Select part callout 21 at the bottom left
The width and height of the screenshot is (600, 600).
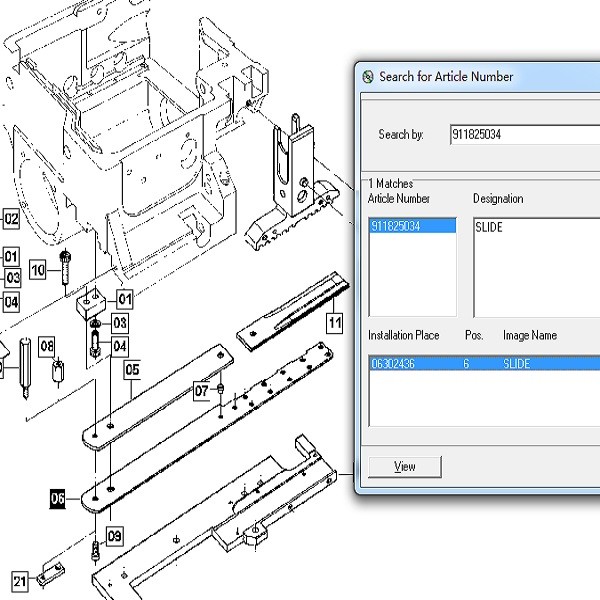[x=20, y=581]
